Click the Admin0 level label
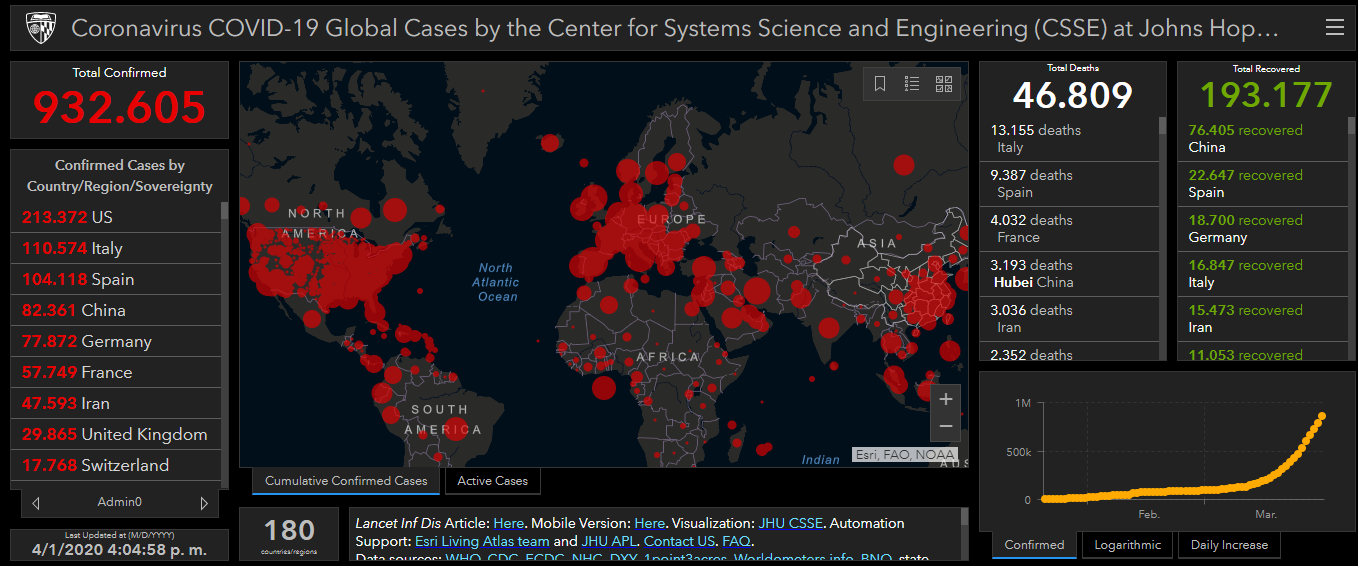Viewport: 1358px width, 566px height. pyautogui.click(x=120, y=502)
